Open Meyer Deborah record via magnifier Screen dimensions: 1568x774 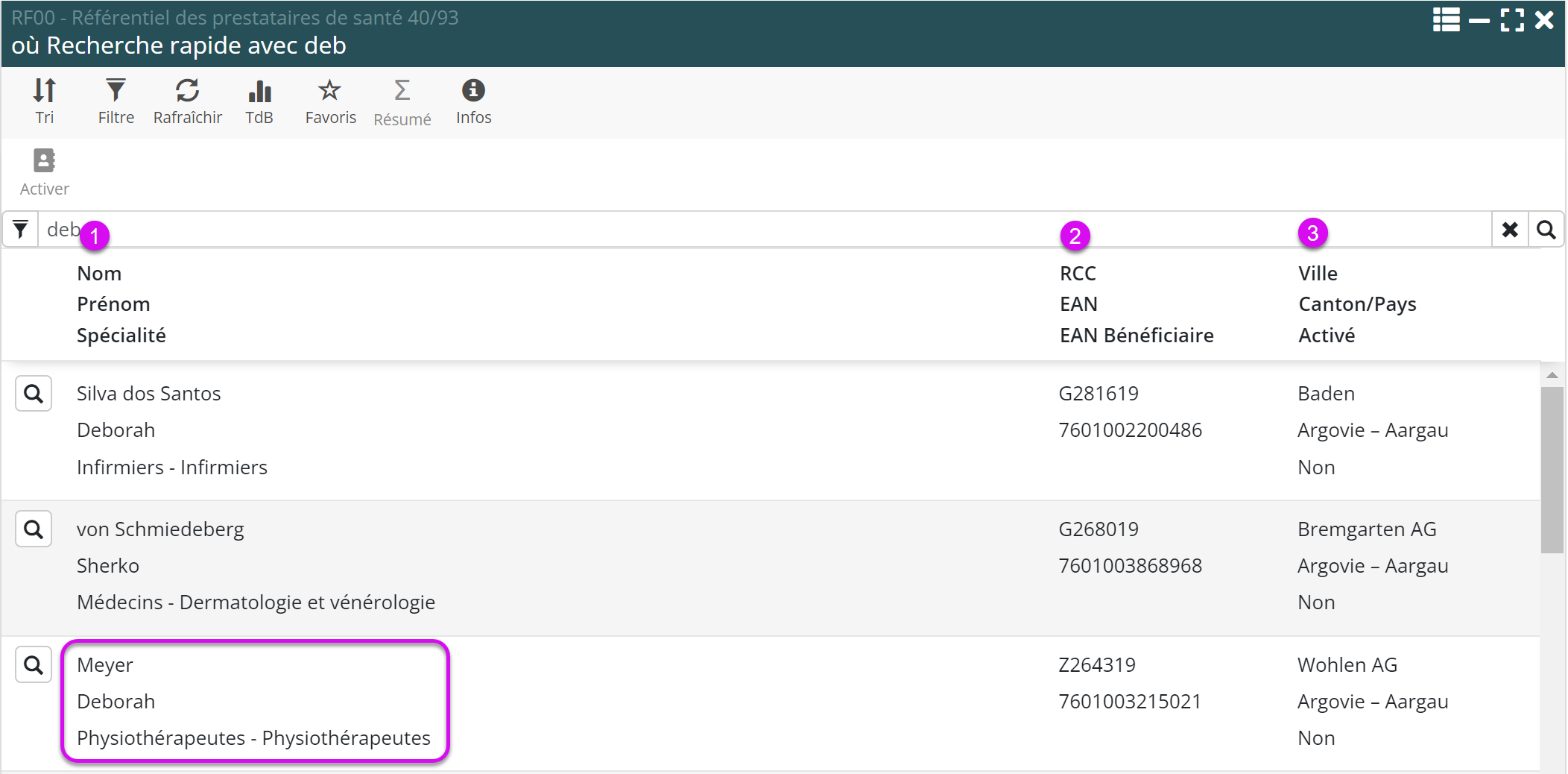pyautogui.click(x=34, y=665)
